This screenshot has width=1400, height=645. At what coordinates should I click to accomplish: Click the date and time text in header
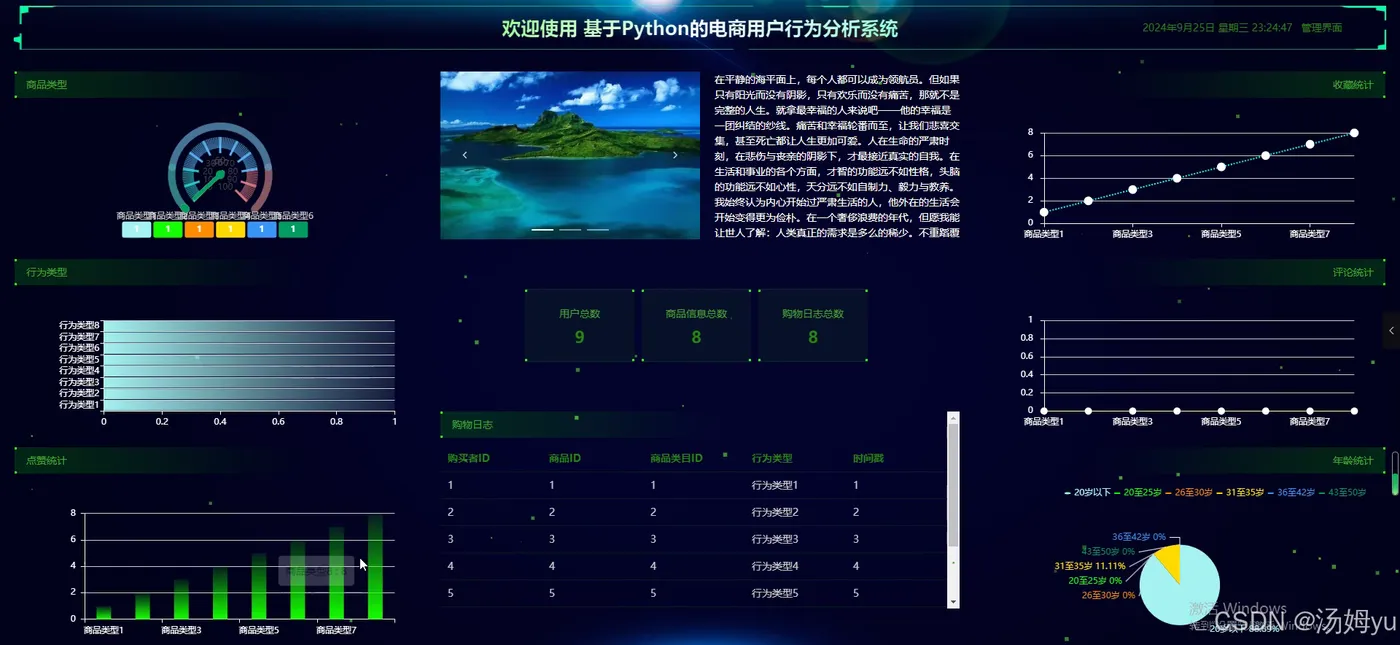1217,28
